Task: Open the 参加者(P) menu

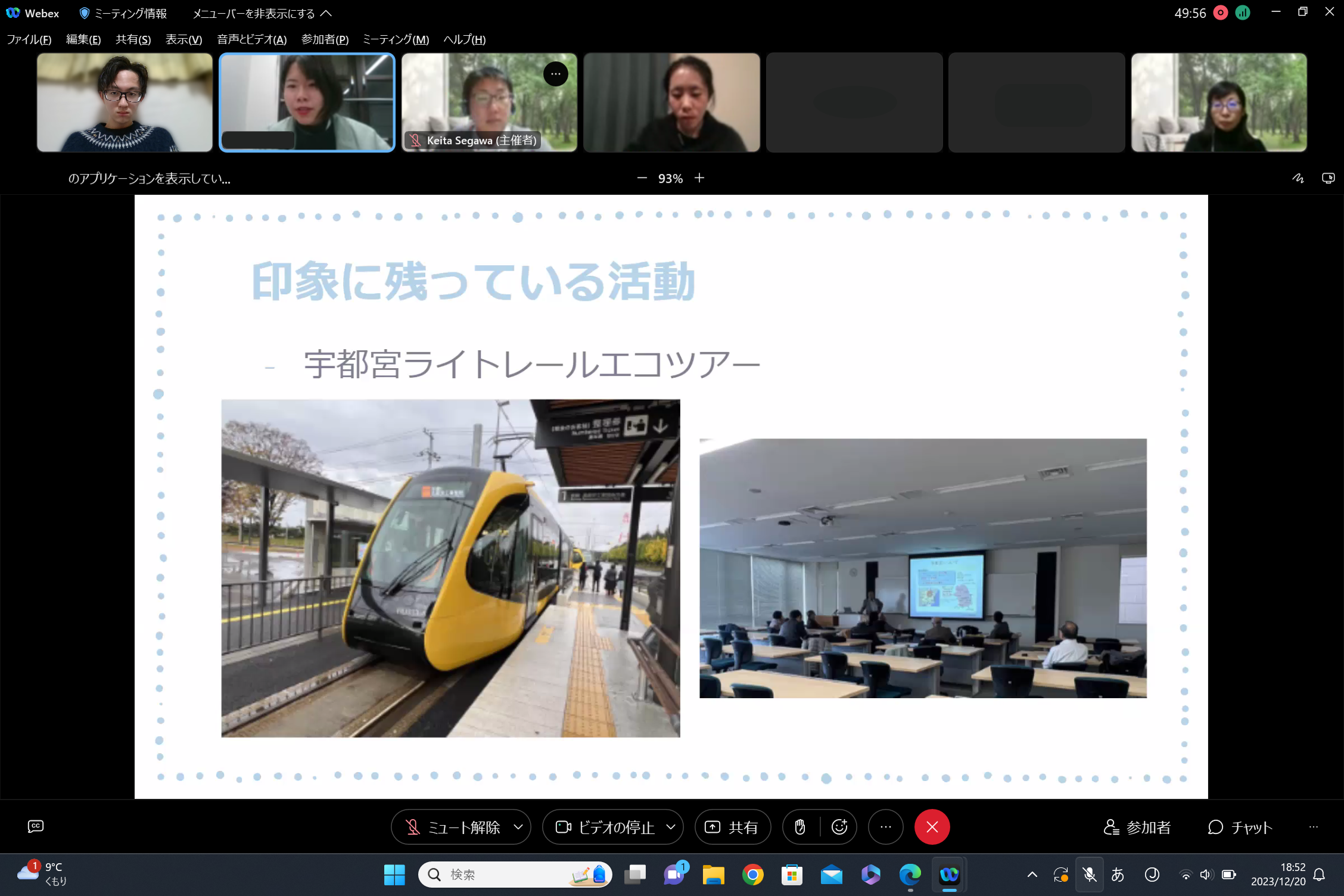Action: click(325, 39)
